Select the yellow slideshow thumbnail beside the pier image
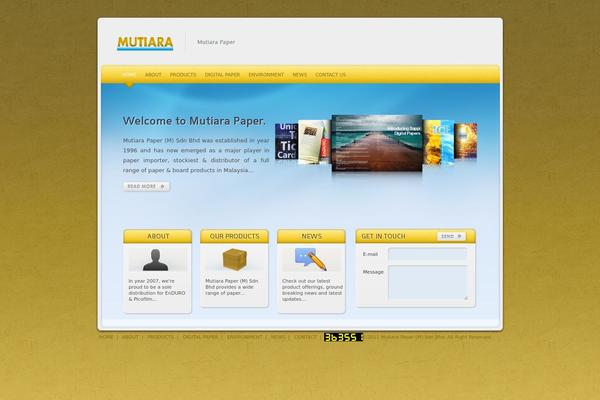This screenshot has width=600, height=400. click(432, 142)
